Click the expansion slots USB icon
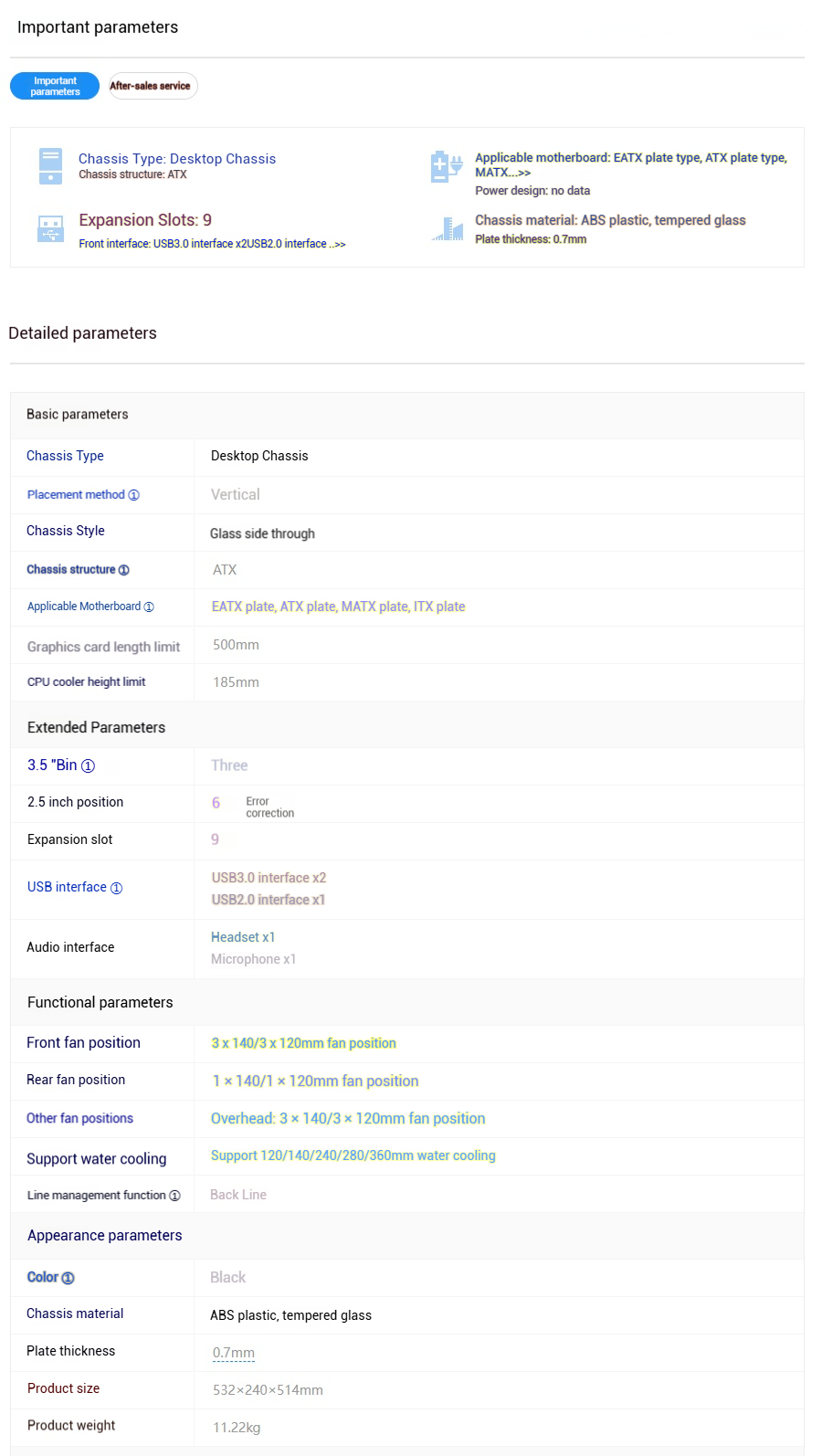Viewport: 822px width, 1456px height. [50, 228]
